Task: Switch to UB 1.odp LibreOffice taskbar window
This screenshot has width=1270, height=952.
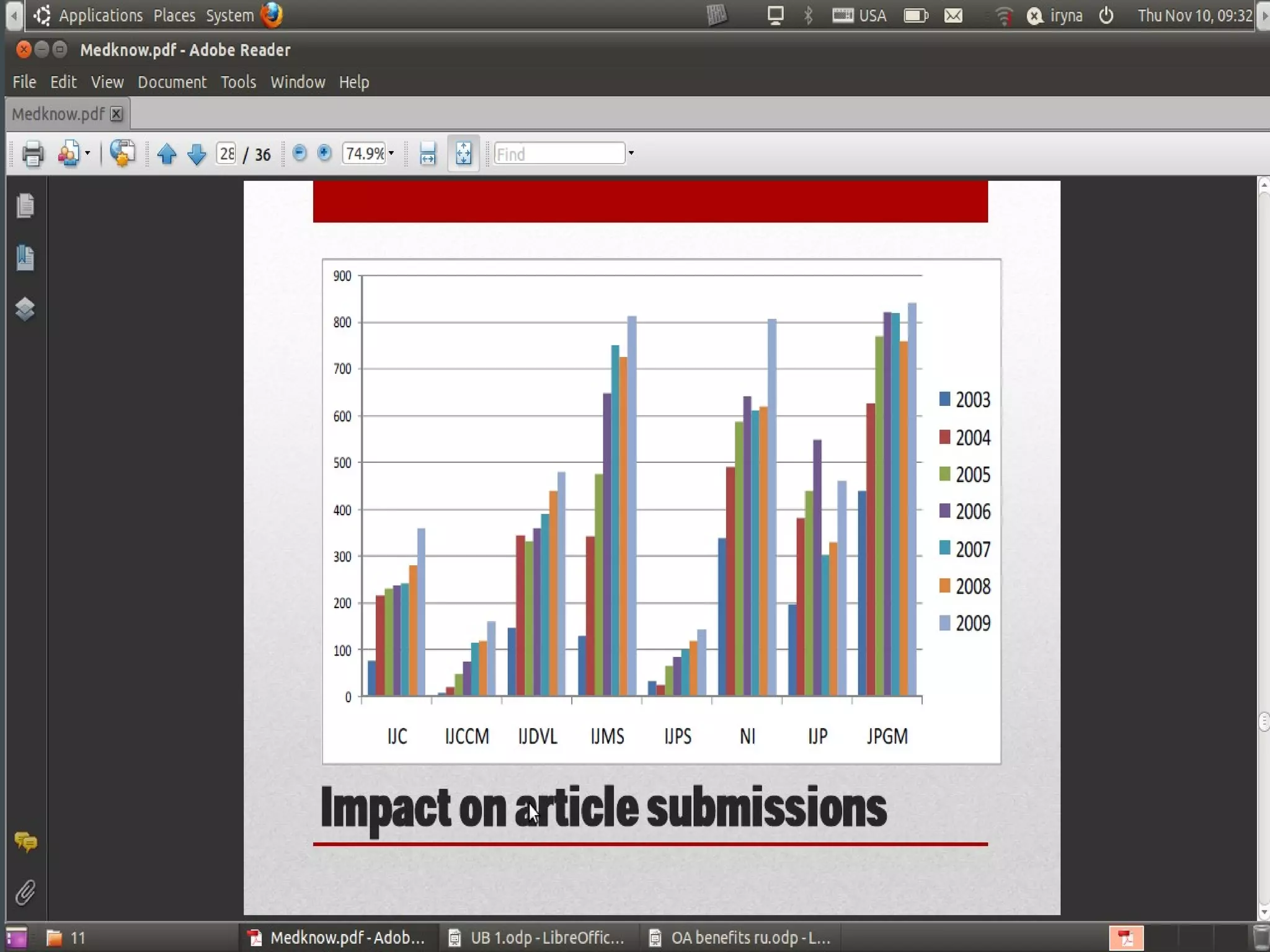Action: (x=537, y=938)
